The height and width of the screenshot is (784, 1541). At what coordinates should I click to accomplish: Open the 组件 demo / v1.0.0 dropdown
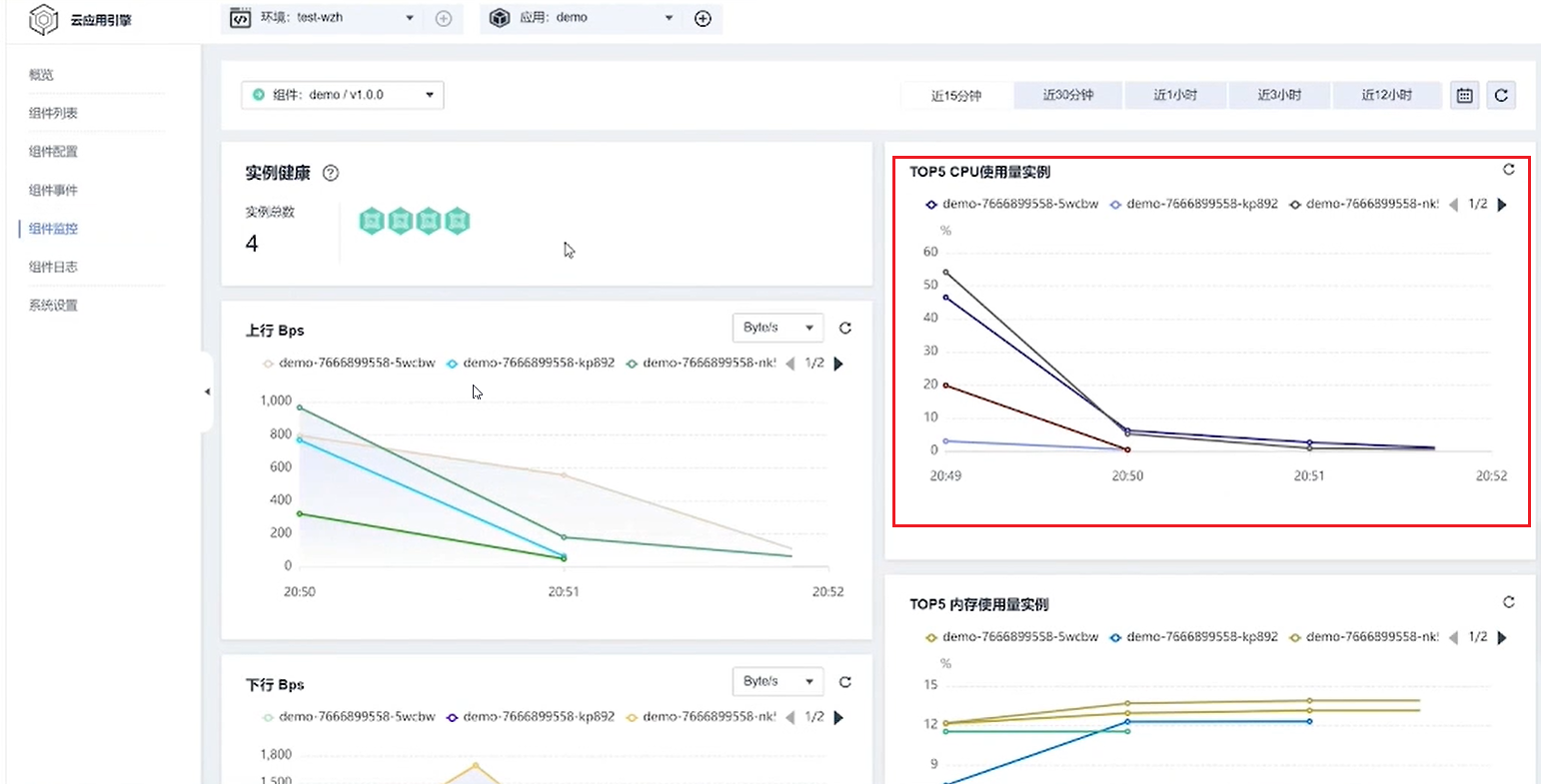point(343,95)
